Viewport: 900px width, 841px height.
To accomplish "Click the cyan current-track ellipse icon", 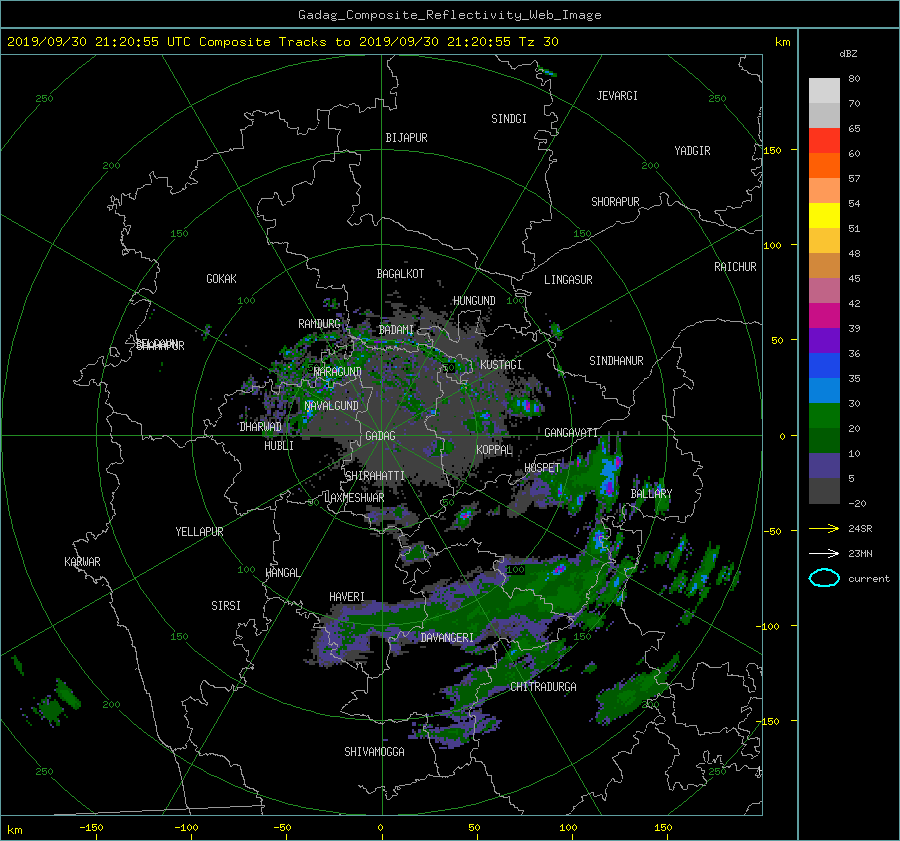I will [x=824, y=578].
